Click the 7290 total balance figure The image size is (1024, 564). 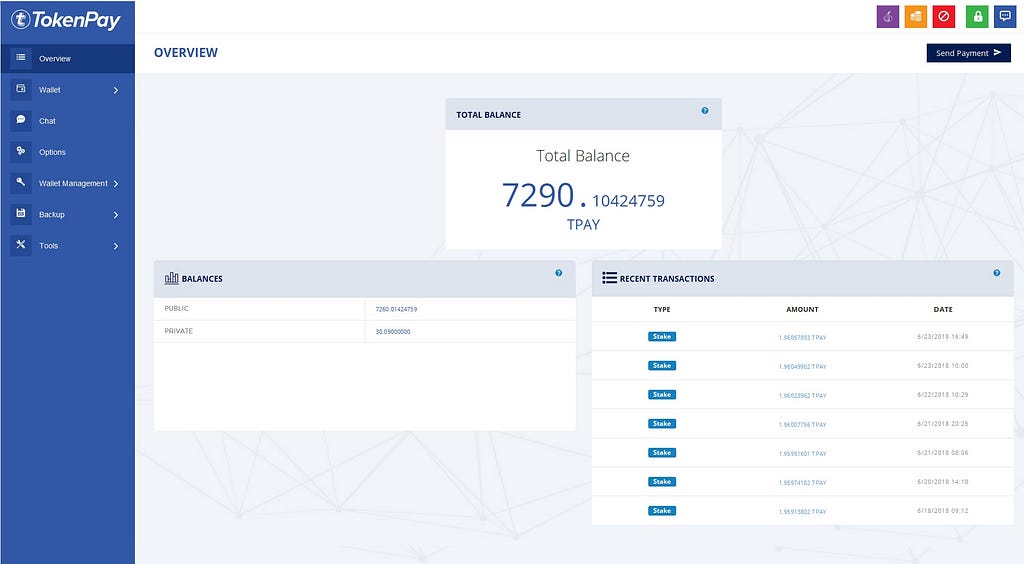click(537, 195)
